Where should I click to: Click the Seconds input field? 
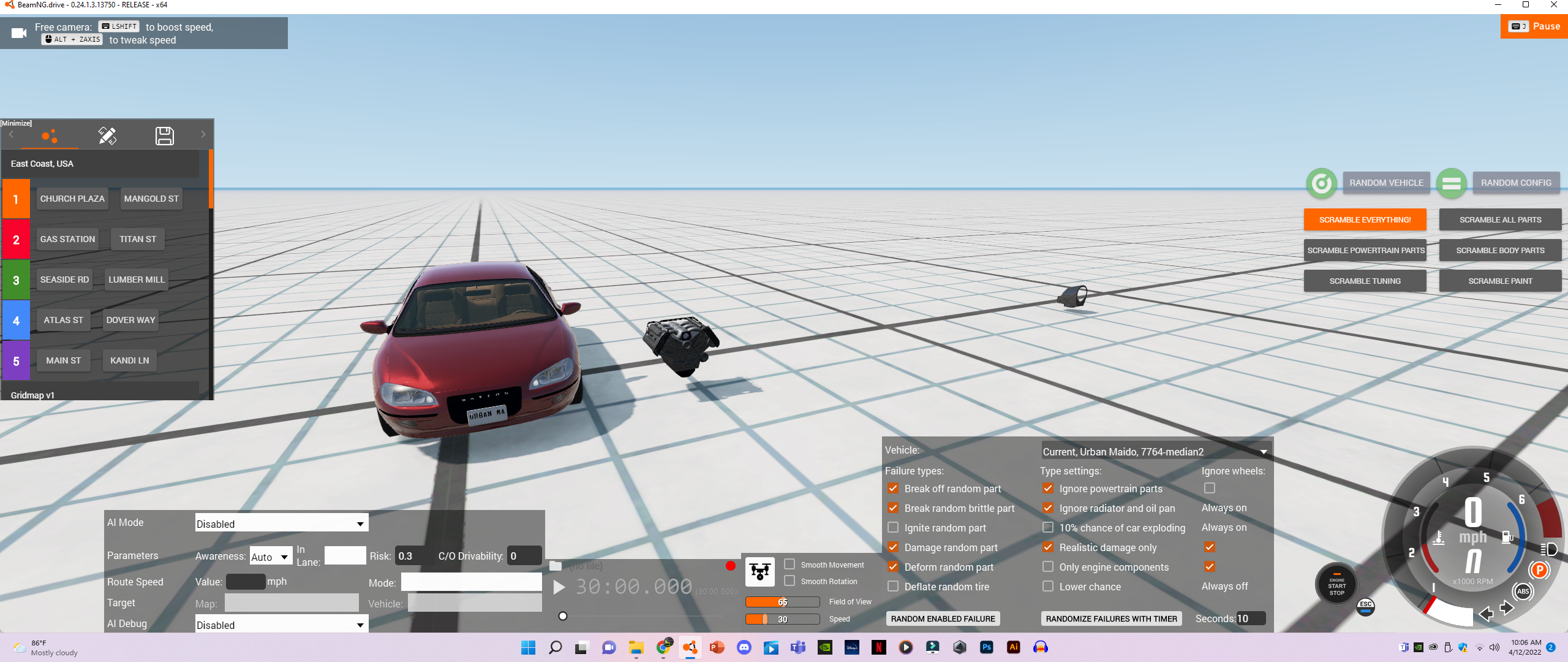coord(1250,618)
